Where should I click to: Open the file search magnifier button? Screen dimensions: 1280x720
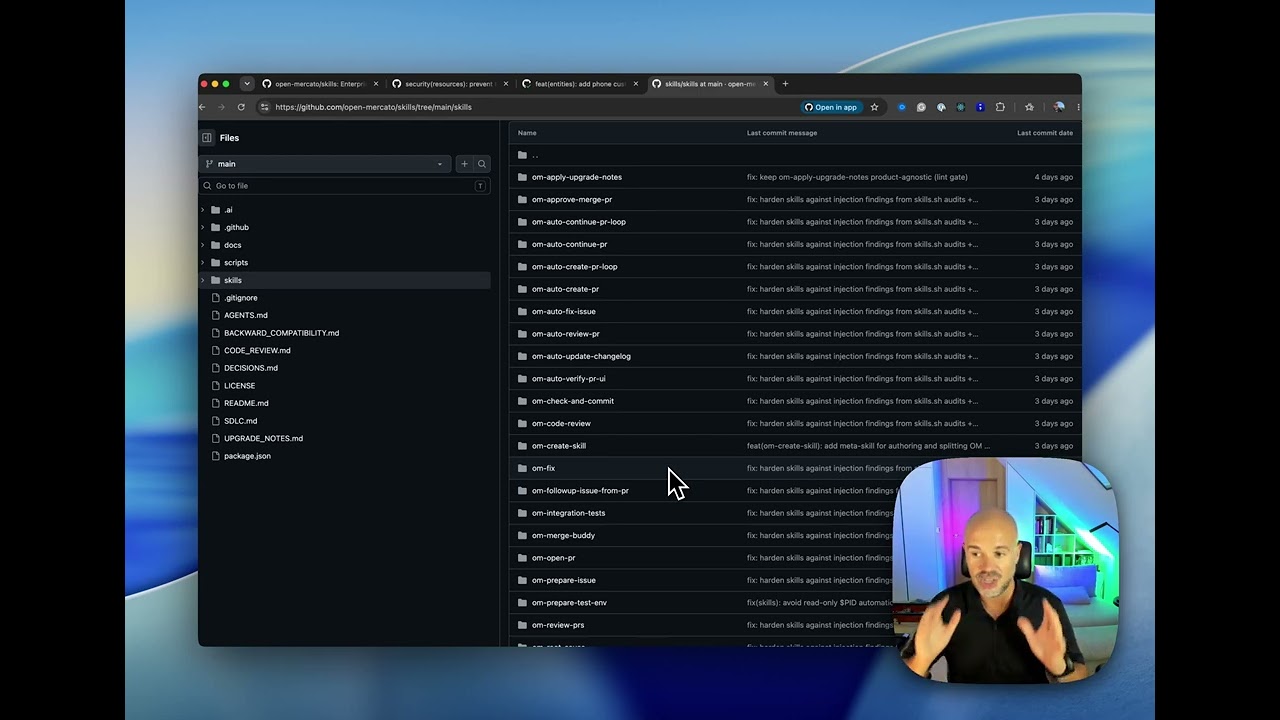(x=482, y=164)
